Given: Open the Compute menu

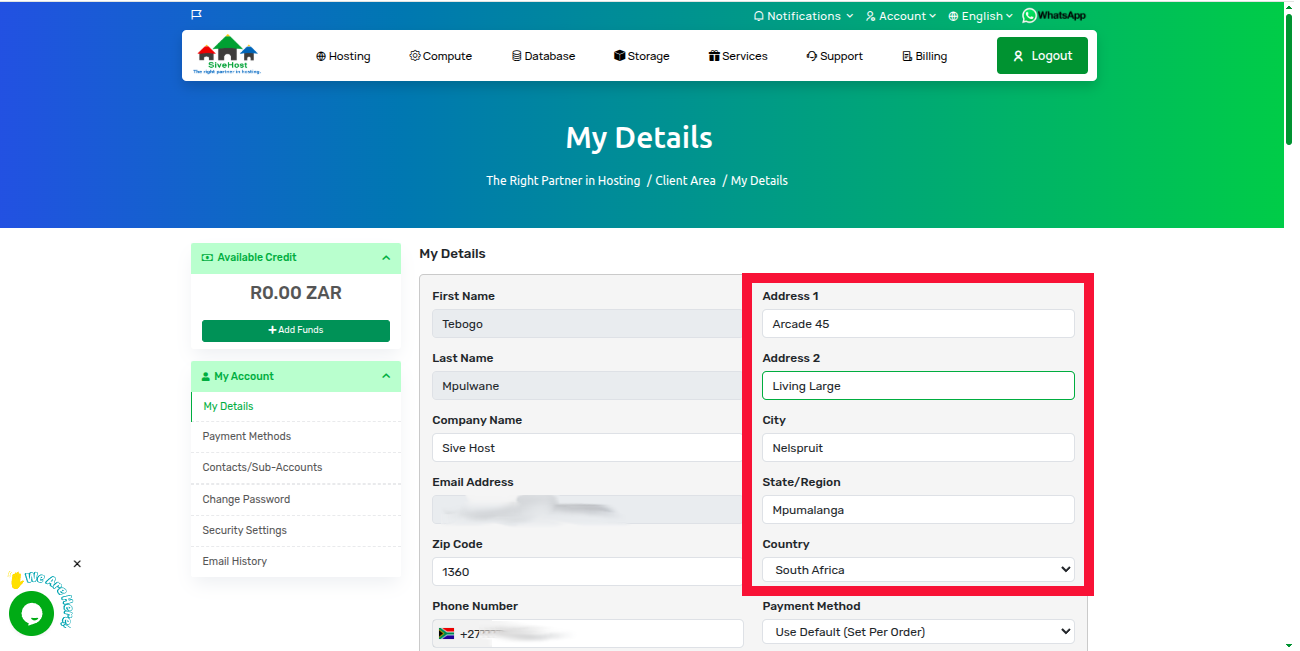Looking at the screenshot, I should click(x=440, y=56).
